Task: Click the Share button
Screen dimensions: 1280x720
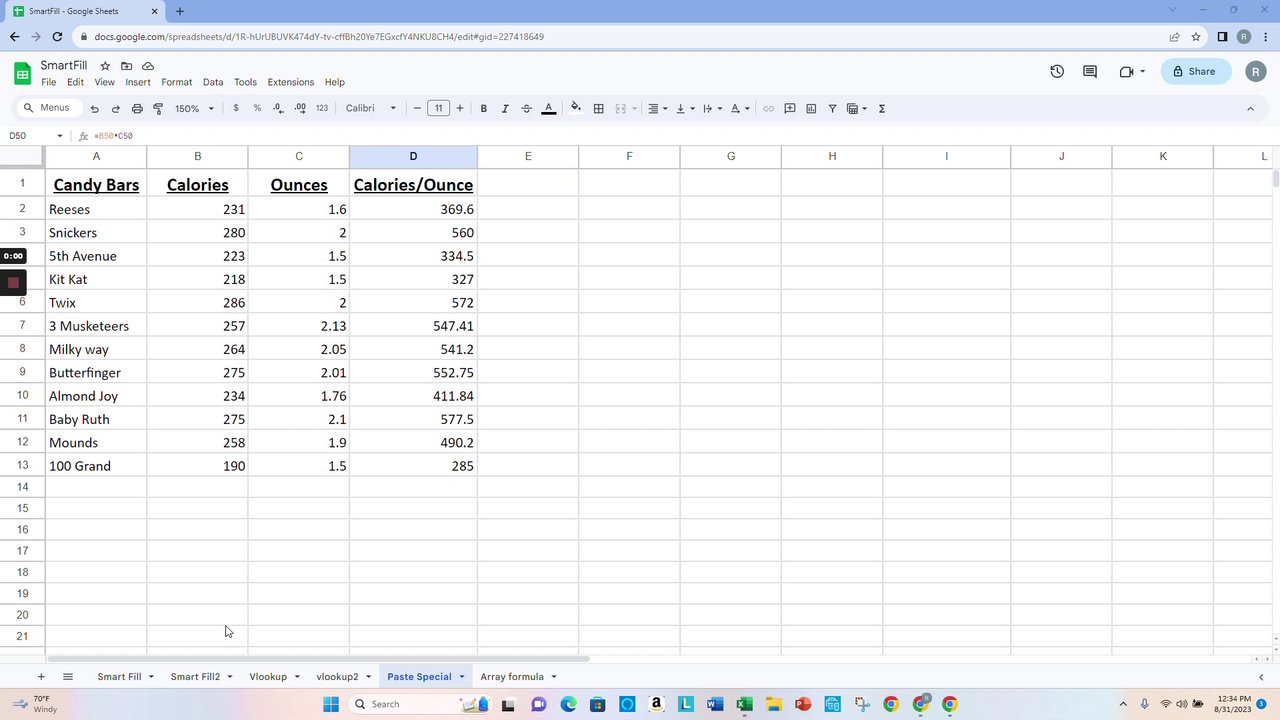Action: 1194,71
